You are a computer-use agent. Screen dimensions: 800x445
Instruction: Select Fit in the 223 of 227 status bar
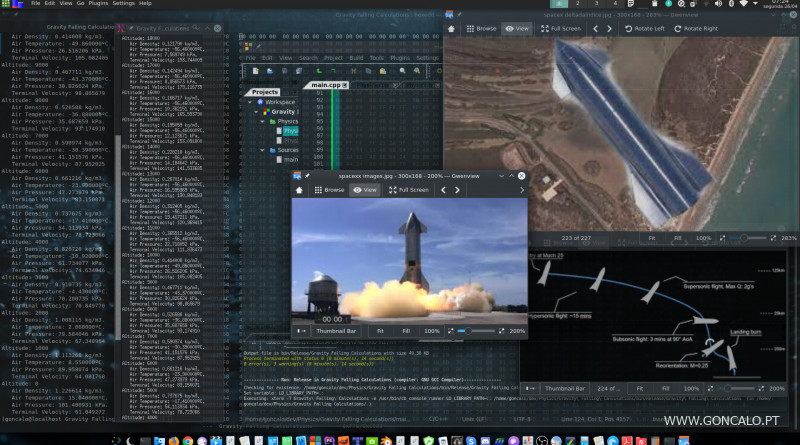click(x=652, y=238)
